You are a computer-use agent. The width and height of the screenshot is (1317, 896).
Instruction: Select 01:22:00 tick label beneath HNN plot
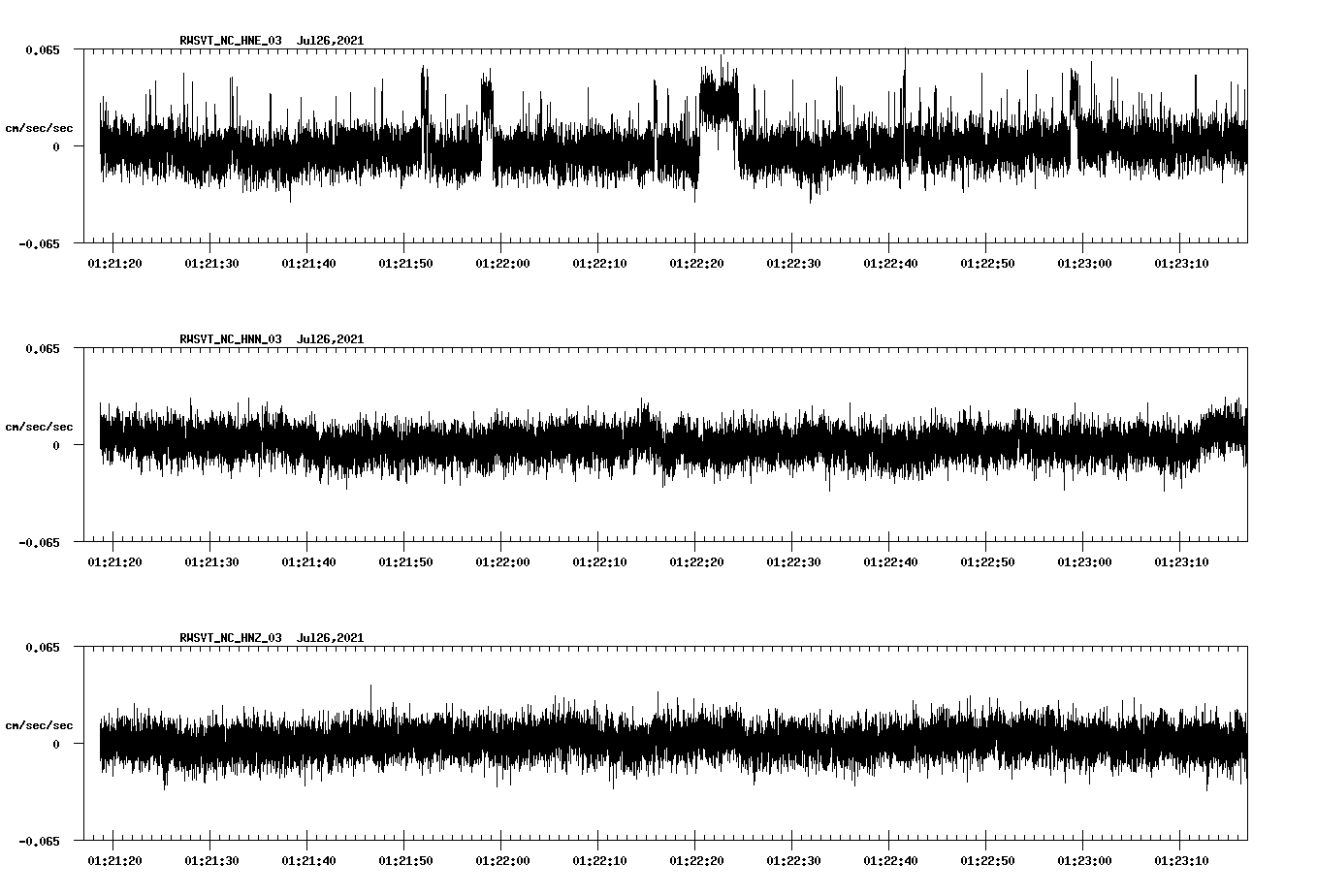[x=502, y=562]
